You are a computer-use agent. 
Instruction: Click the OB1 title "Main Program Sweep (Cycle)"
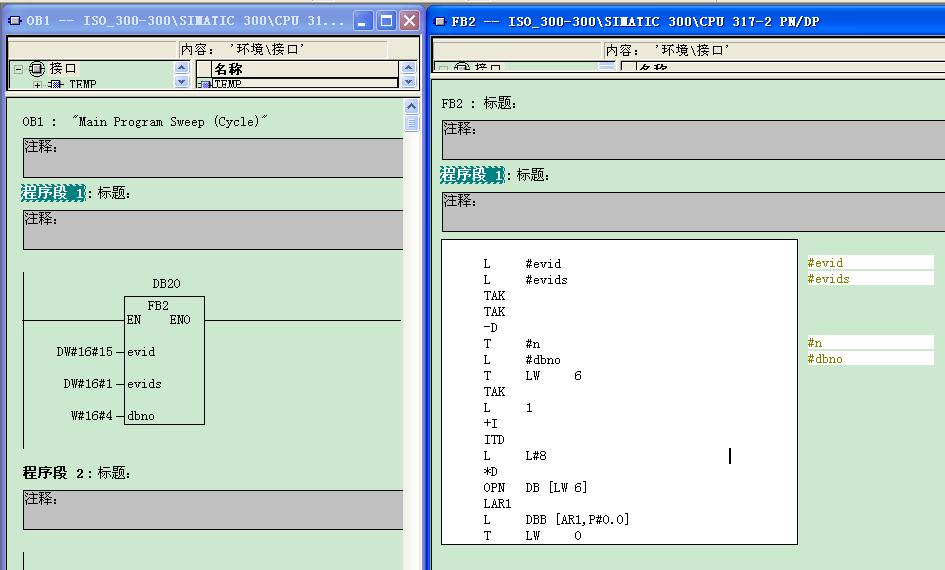(x=170, y=122)
